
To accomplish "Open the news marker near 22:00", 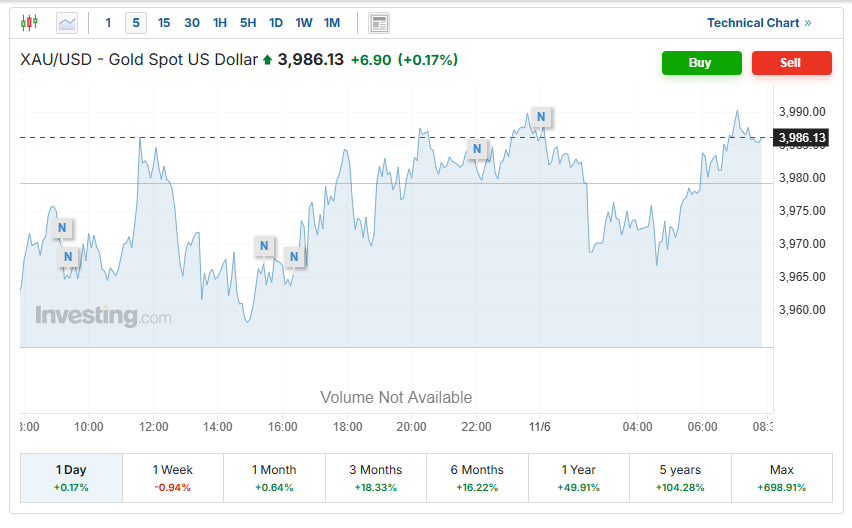I will coord(477,149).
